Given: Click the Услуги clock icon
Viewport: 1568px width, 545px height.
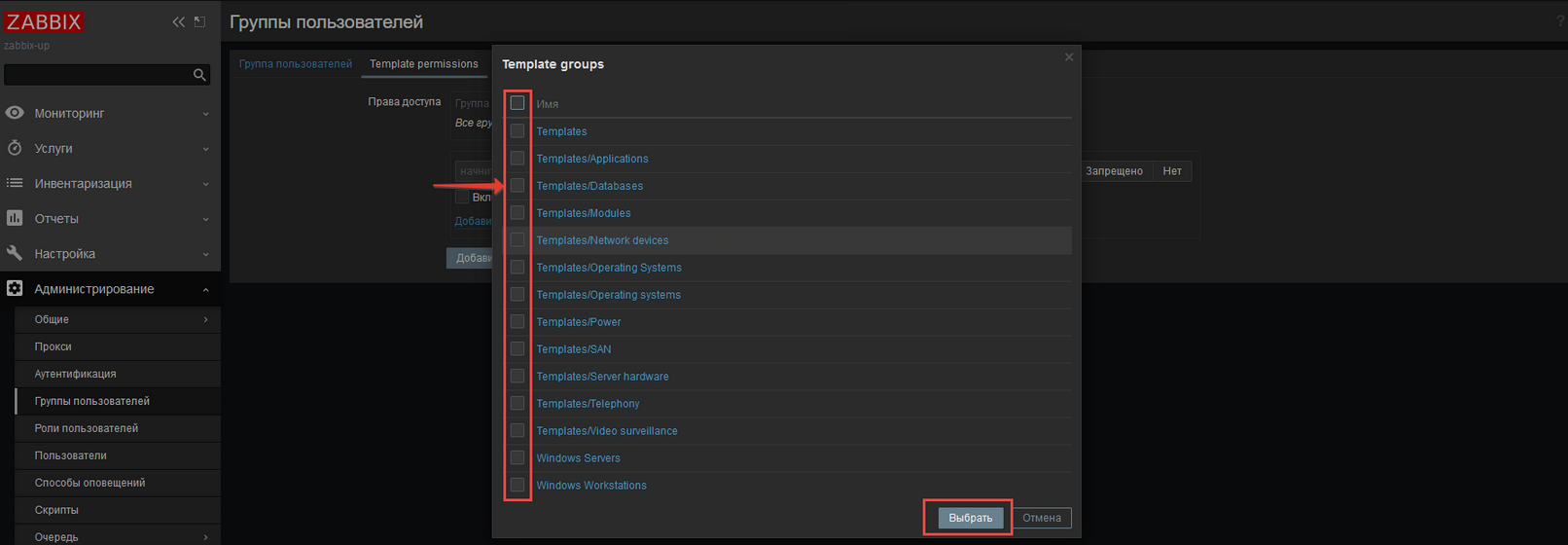Looking at the screenshot, I should tap(15, 148).
